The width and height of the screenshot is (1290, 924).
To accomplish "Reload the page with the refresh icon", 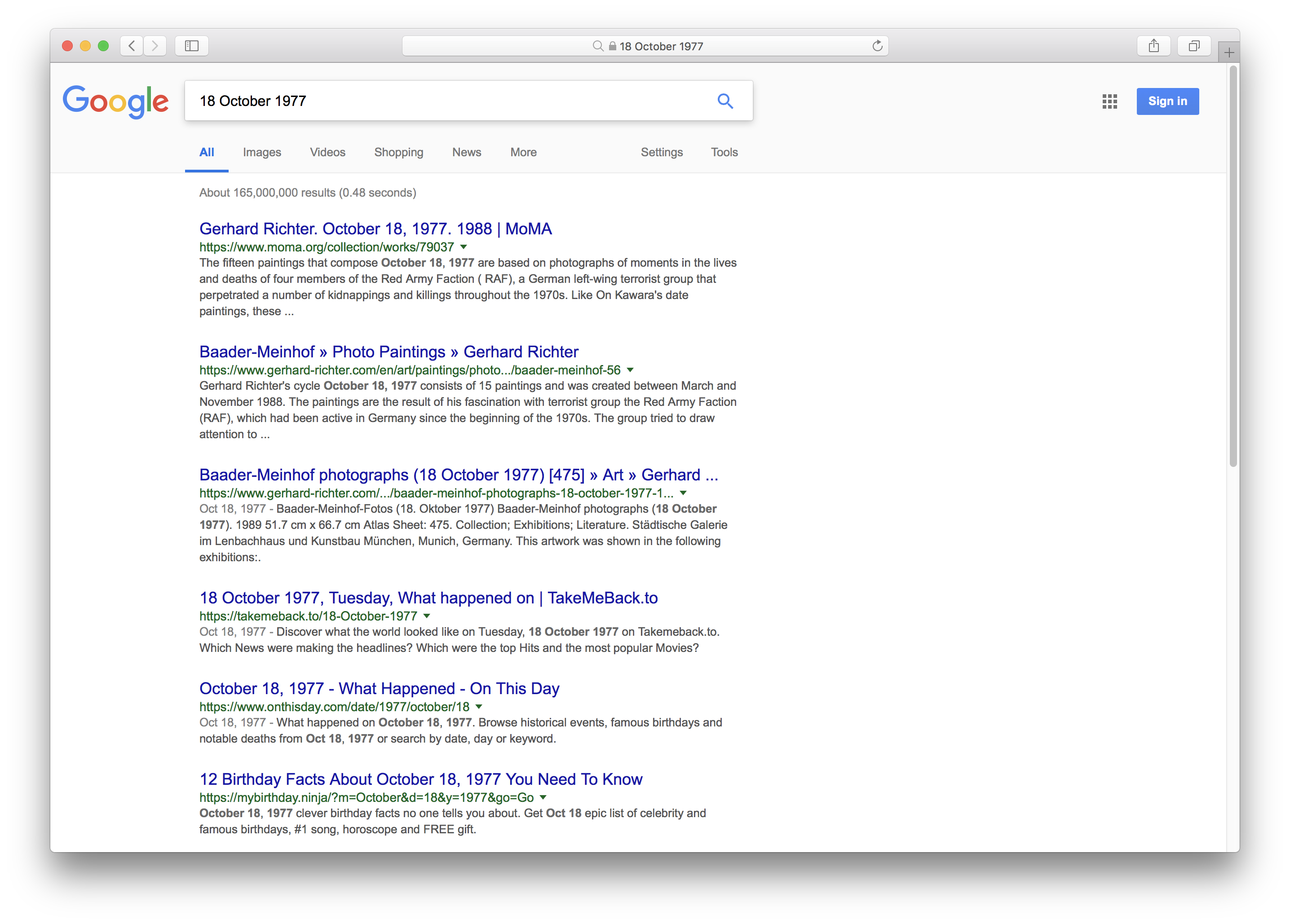I will coord(877,45).
